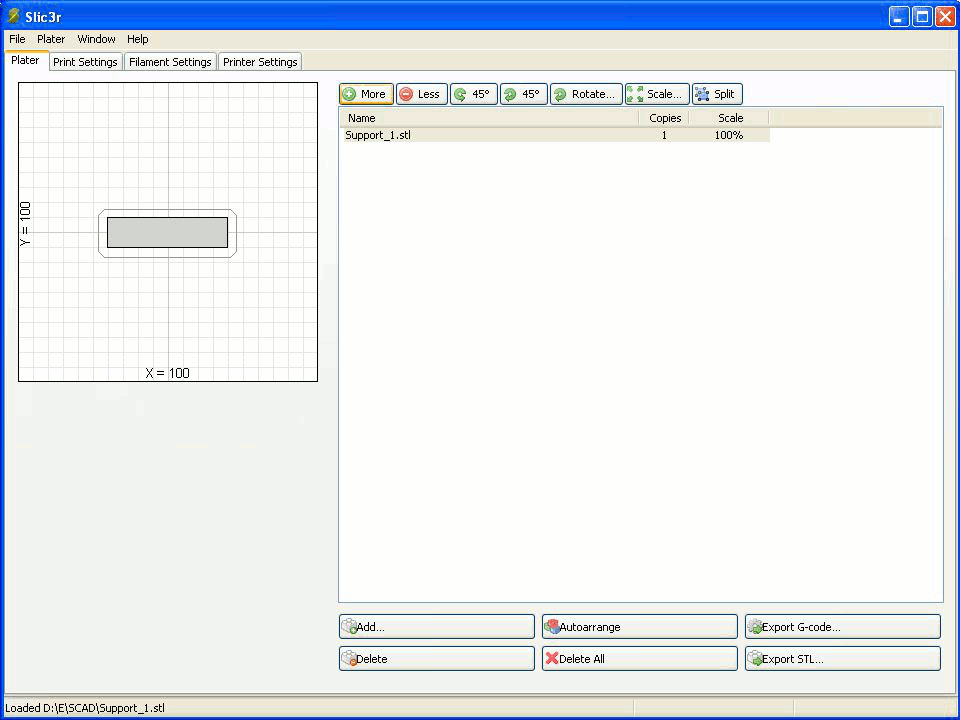Viewport: 960px width, 720px height.
Task: Delete the selected object
Action: click(x=436, y=659)
